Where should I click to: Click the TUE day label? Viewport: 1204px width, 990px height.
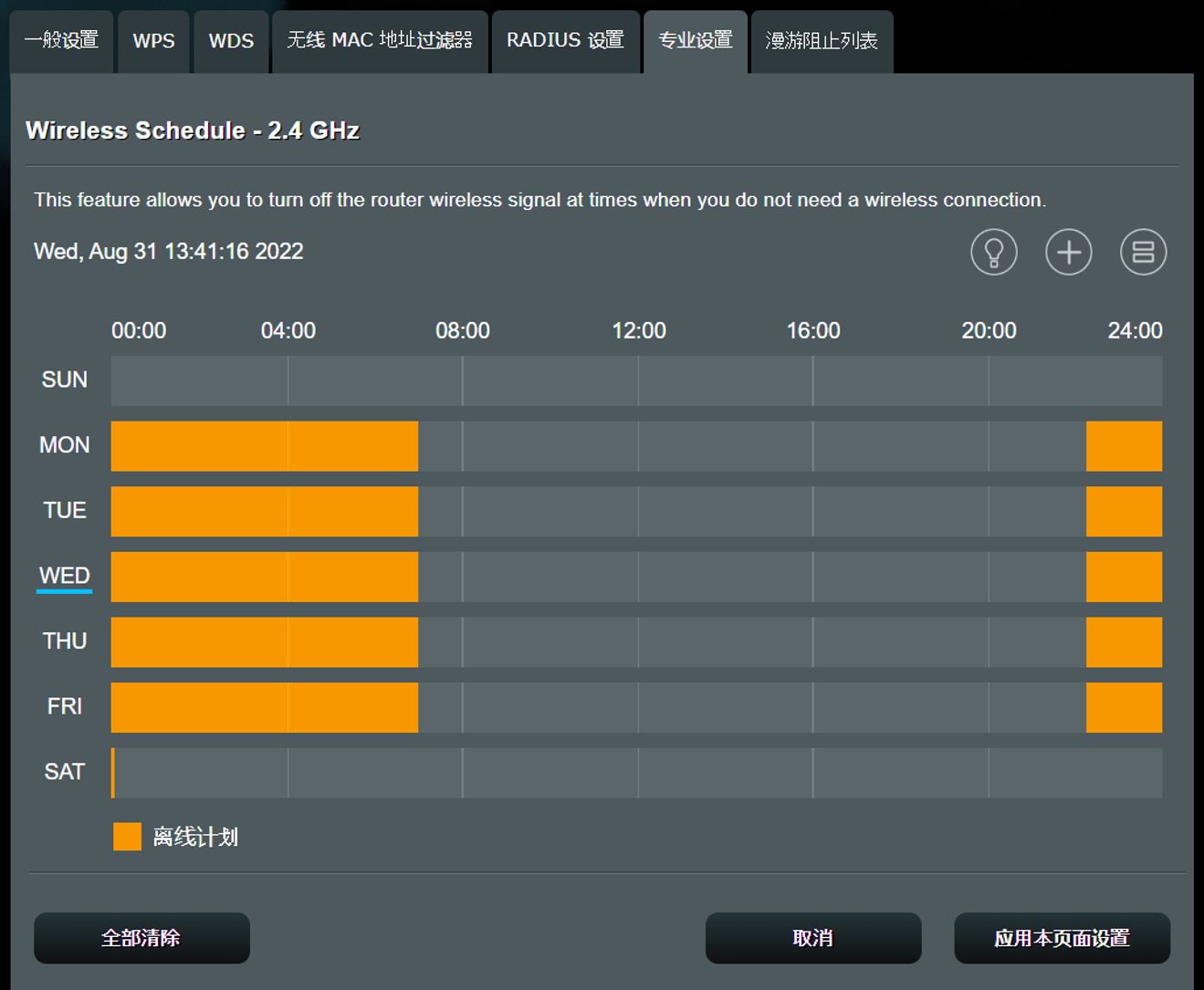pos(65,510)
